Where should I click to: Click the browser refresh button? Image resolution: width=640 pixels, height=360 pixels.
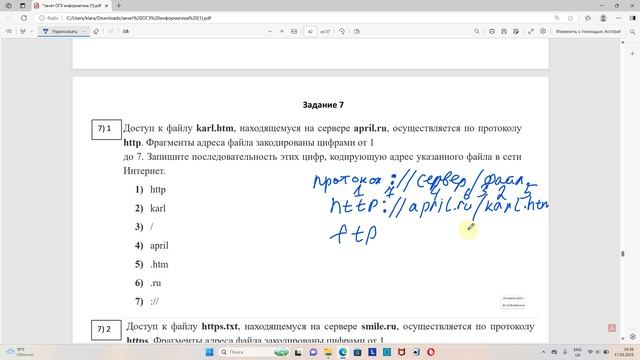click(x=24, y=18)
